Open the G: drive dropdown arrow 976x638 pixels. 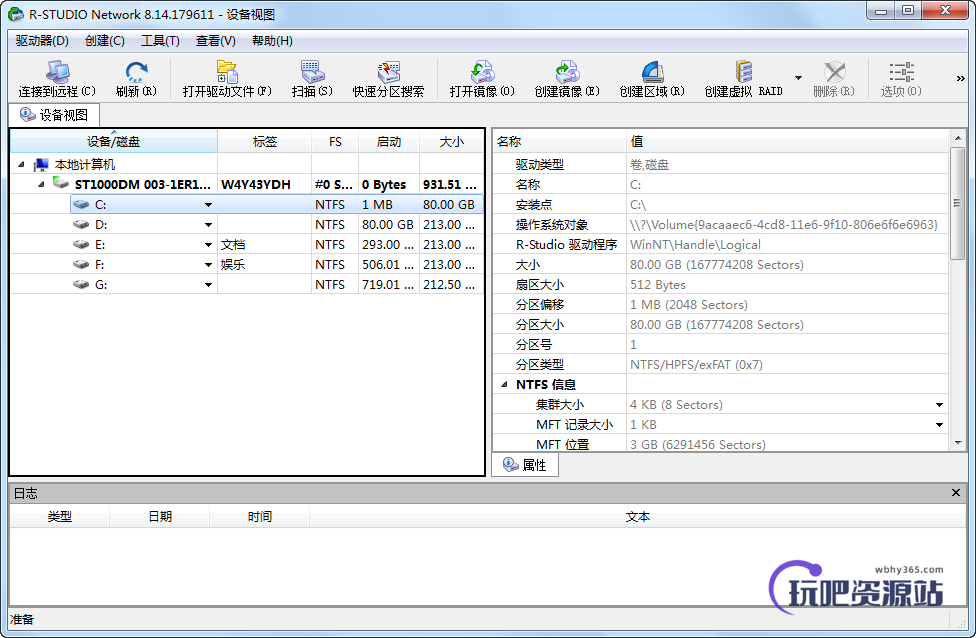tap(209, 284)
